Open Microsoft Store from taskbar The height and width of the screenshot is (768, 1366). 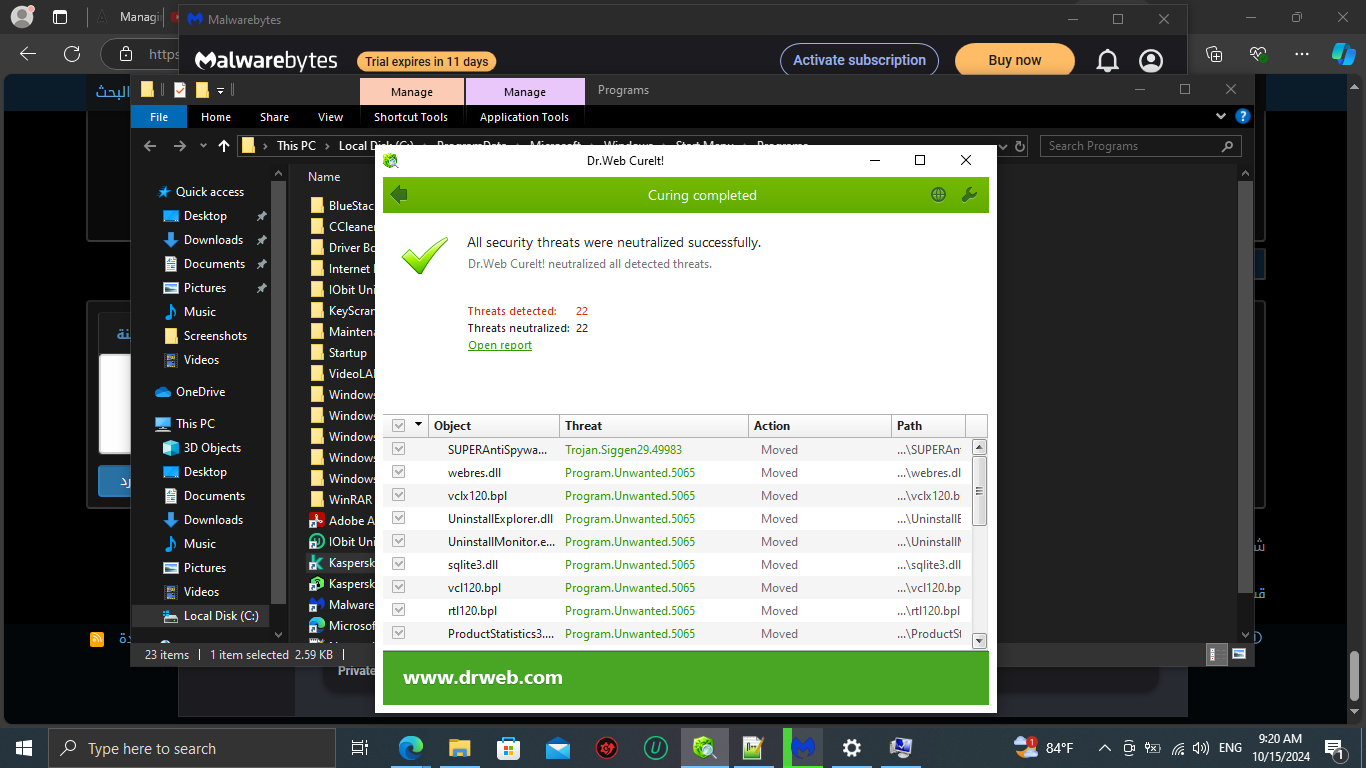point(509,747)
